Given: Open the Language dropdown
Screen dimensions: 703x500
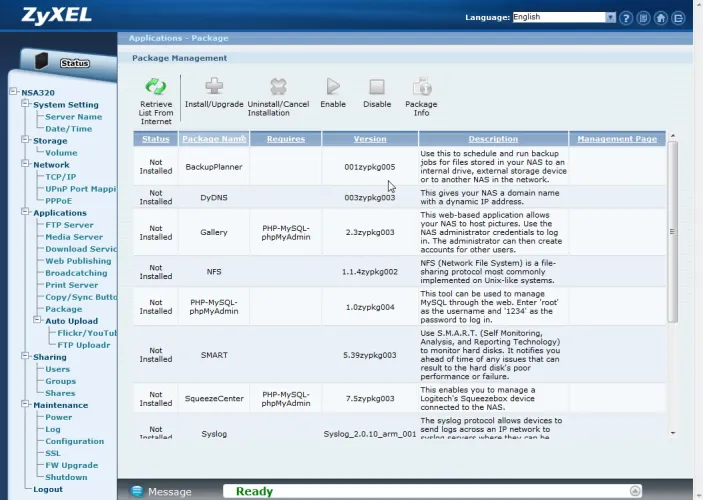Looking at the screenshot, I should click(564, 17).
